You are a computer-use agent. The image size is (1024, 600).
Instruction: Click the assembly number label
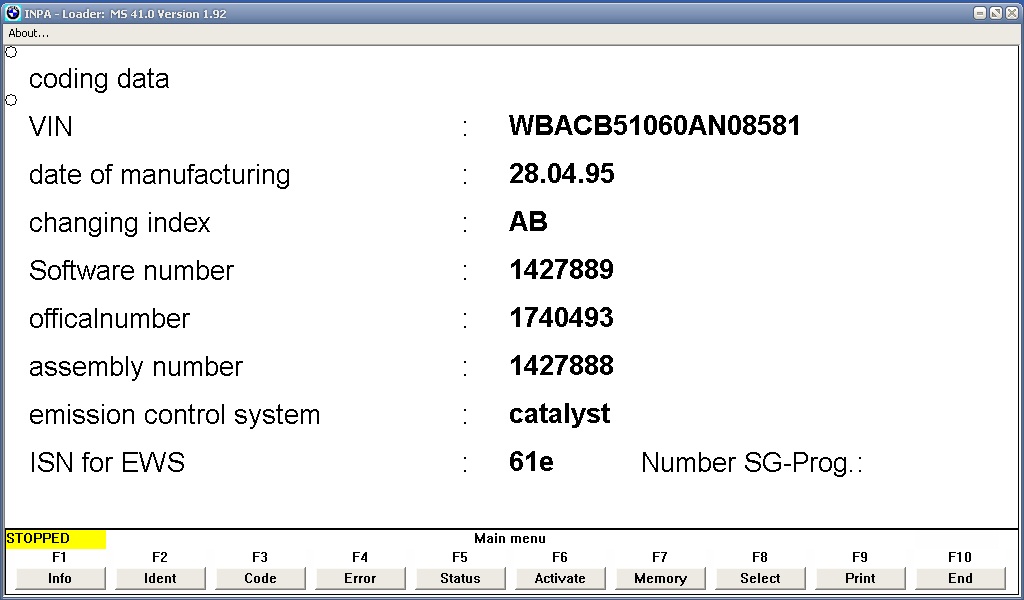coord(136,367)
